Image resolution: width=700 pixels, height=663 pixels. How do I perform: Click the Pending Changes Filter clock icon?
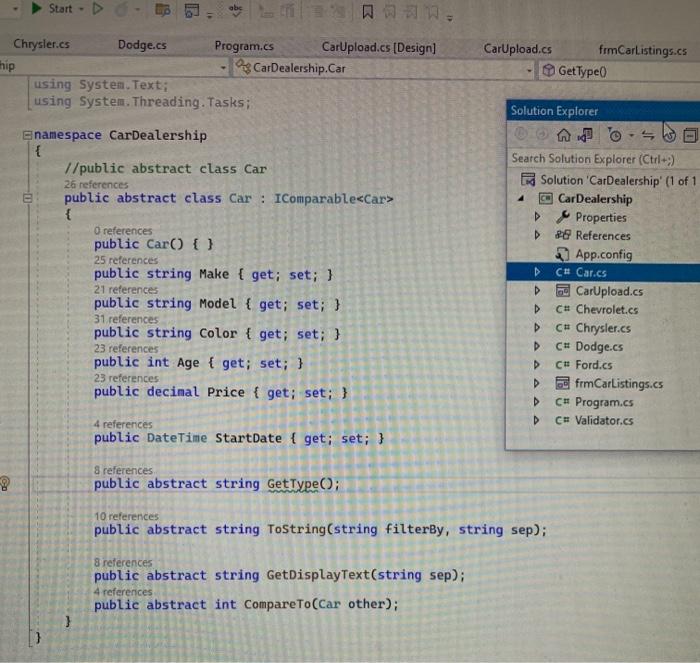click(x=615, y=135)
